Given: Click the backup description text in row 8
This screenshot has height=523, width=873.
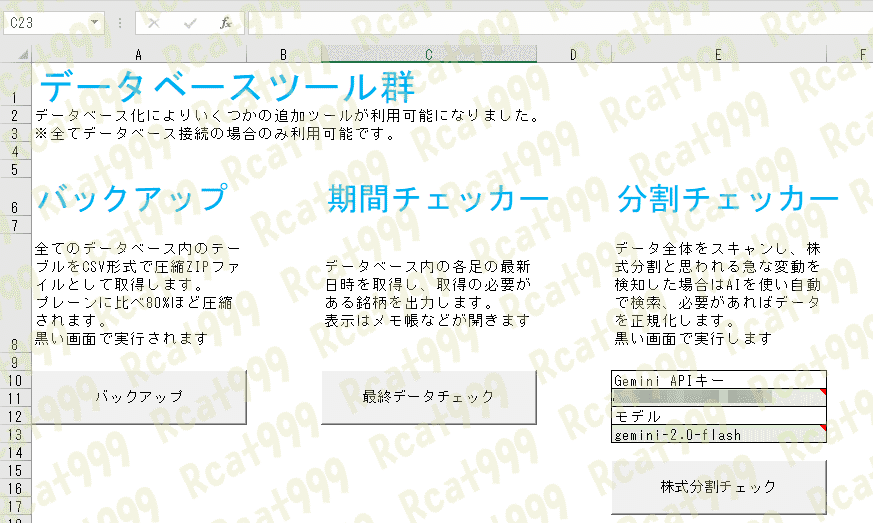Looking at the screenshot, I should pyautogui.click(x=137, y=293).
